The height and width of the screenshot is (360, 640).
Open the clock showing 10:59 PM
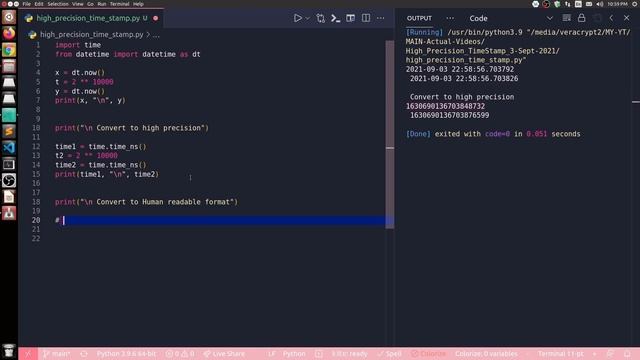pyautogui.click(x=617, y=4)
